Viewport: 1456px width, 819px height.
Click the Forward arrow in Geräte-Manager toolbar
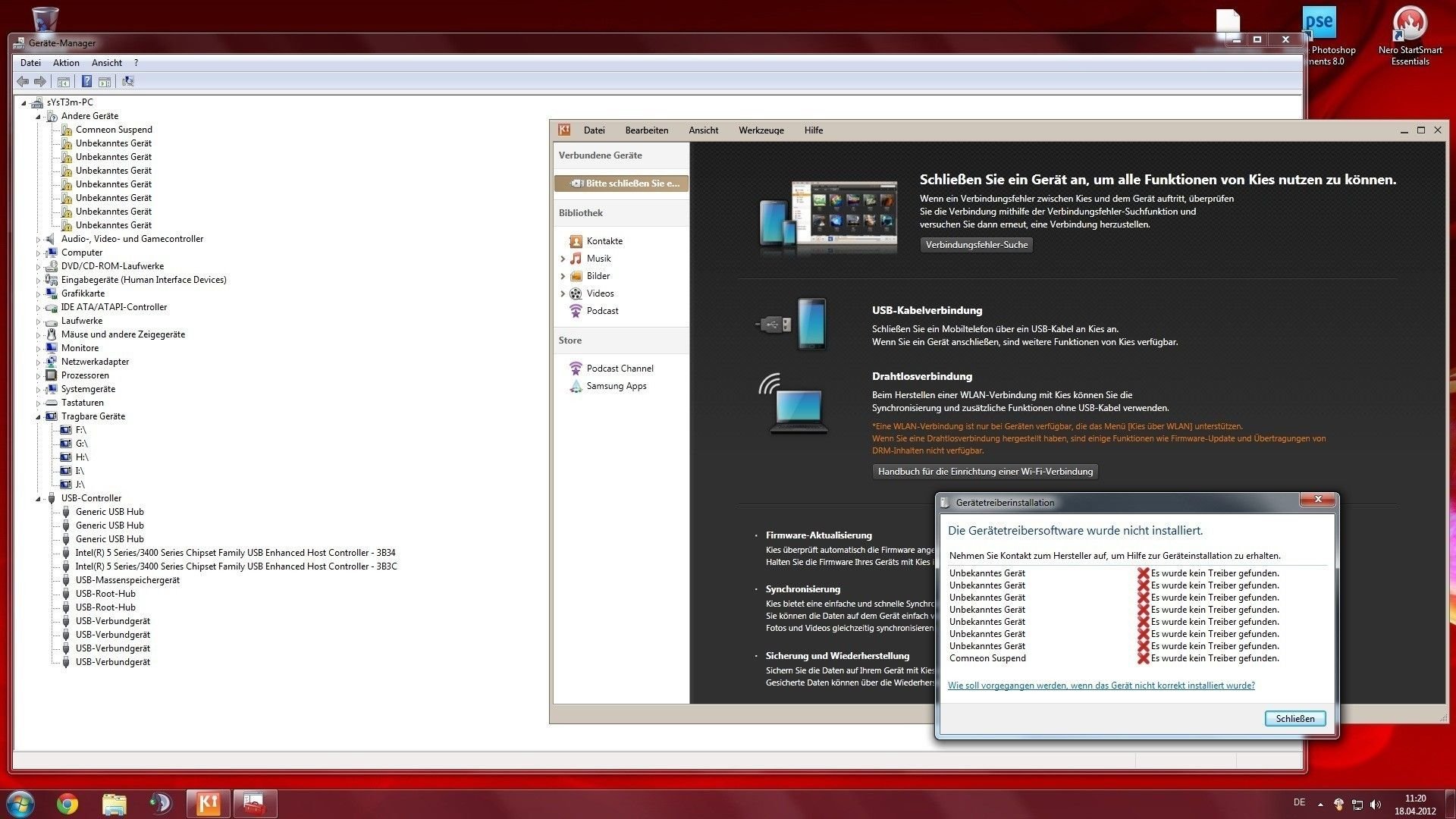(x=40, y=81)
